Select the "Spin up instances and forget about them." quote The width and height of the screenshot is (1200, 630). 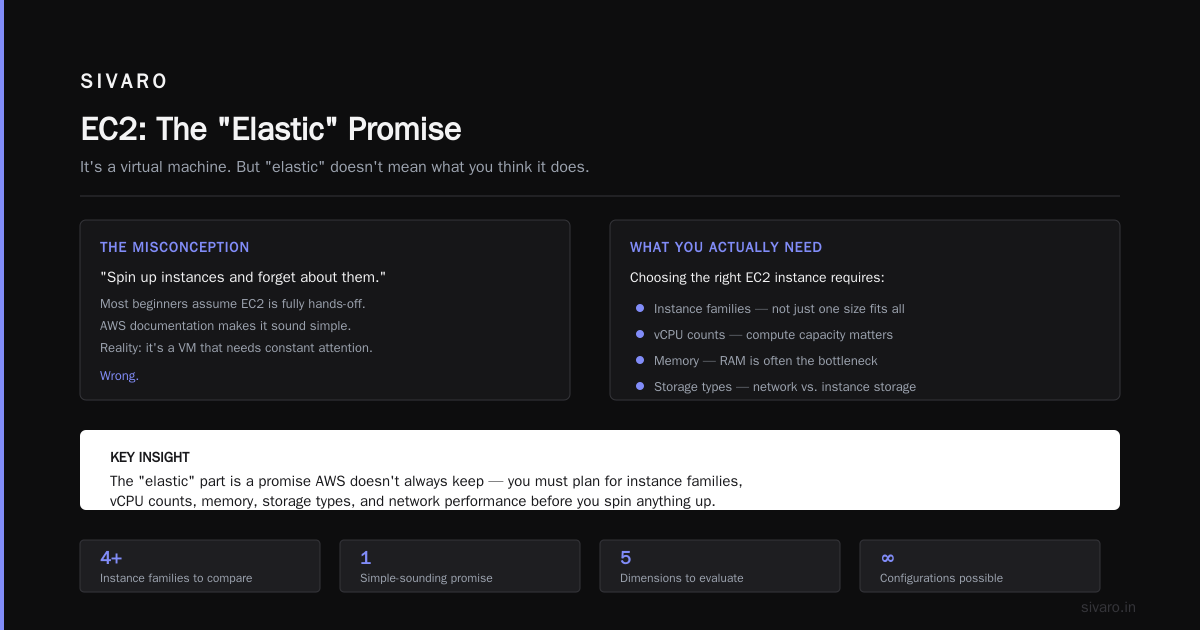pos(243,276)
